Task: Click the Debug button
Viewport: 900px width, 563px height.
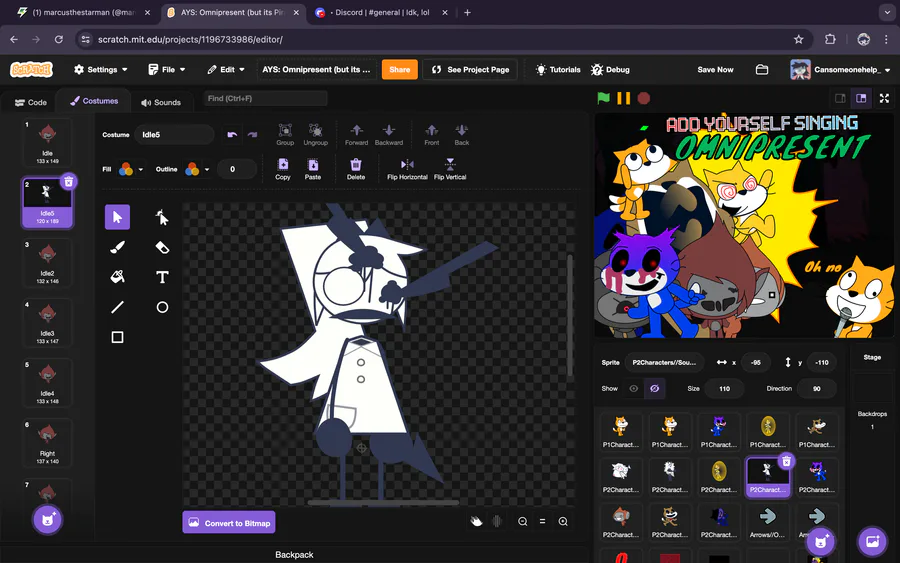Action: [x=610, y=69]
